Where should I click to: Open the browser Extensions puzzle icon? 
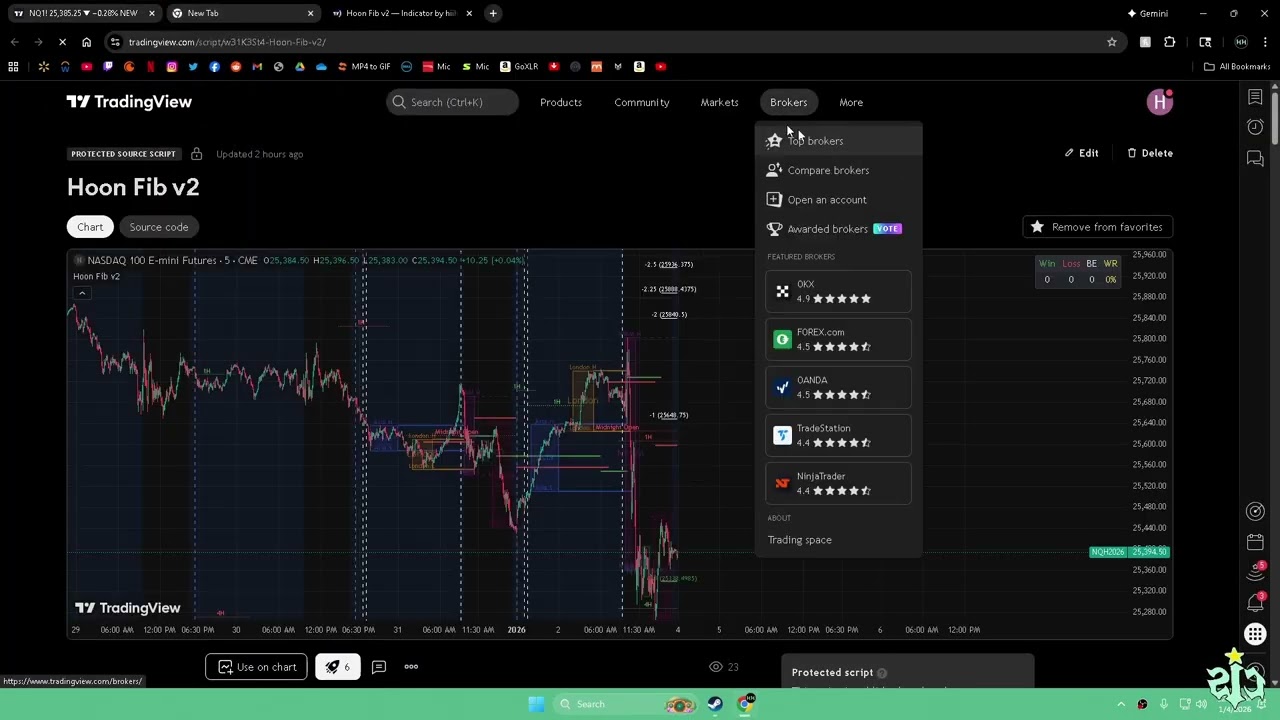tap(1169, 42)
